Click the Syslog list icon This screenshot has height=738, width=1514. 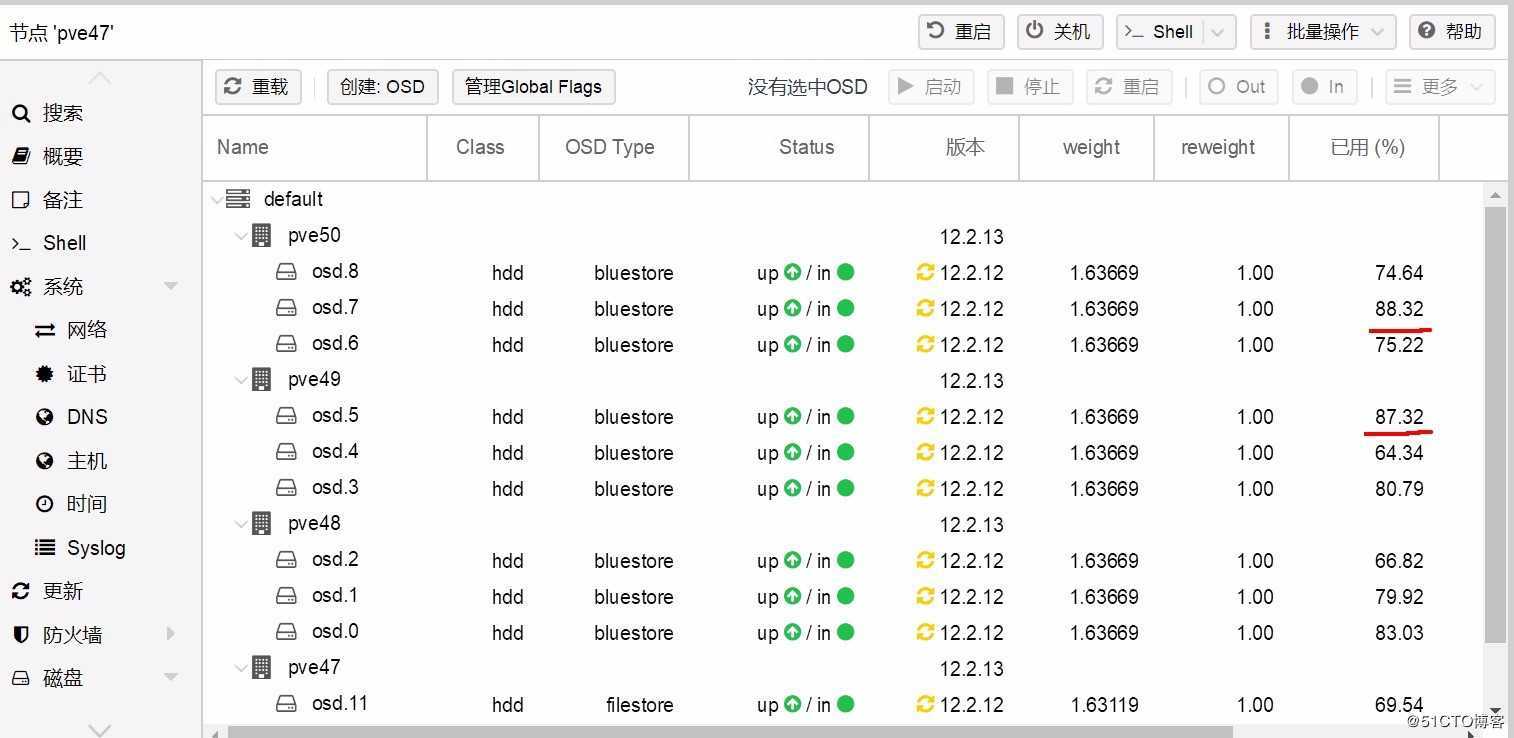[x=45, y=548]
